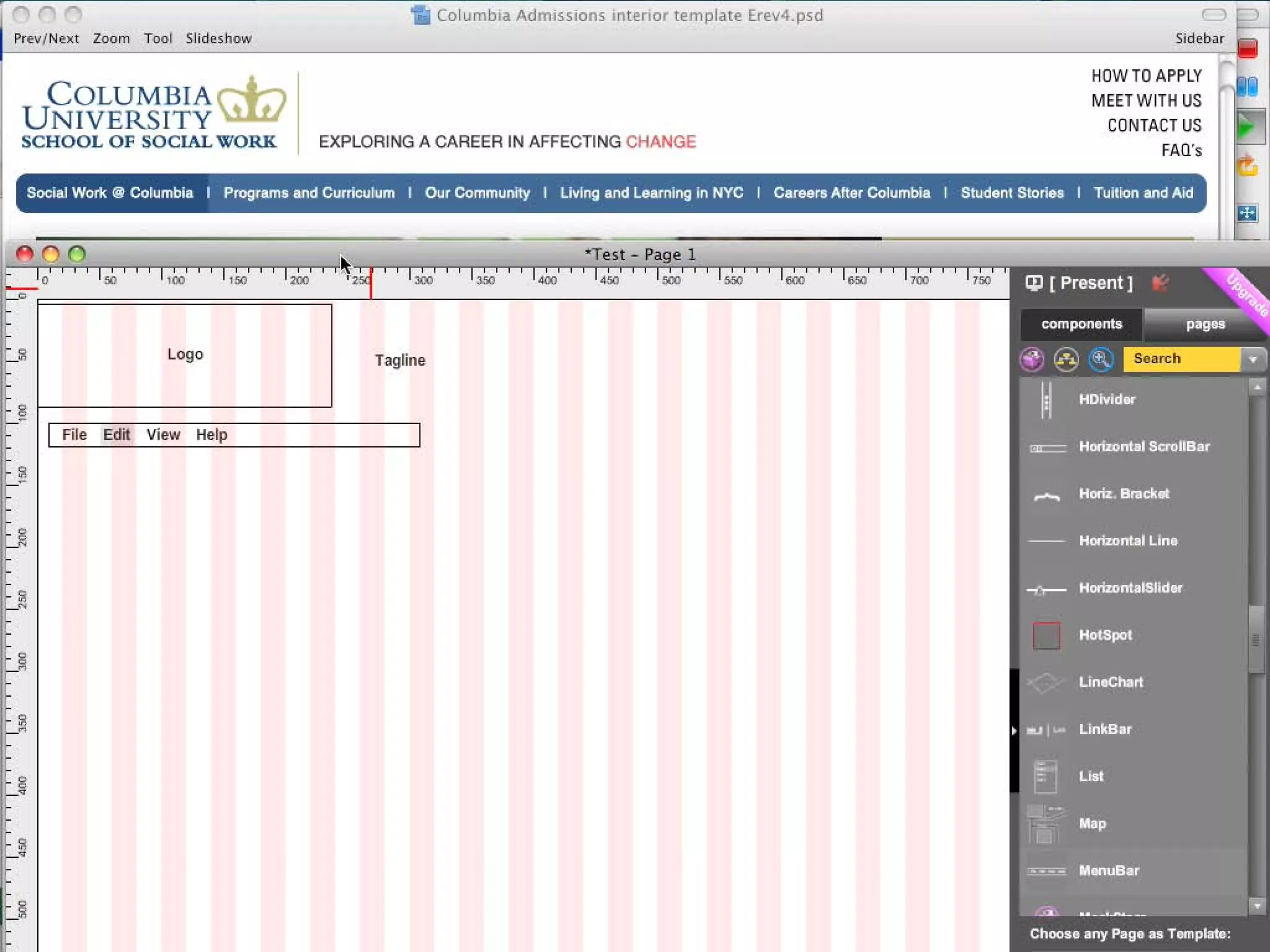Click the red flame icon beside Present

[1160, 283]
